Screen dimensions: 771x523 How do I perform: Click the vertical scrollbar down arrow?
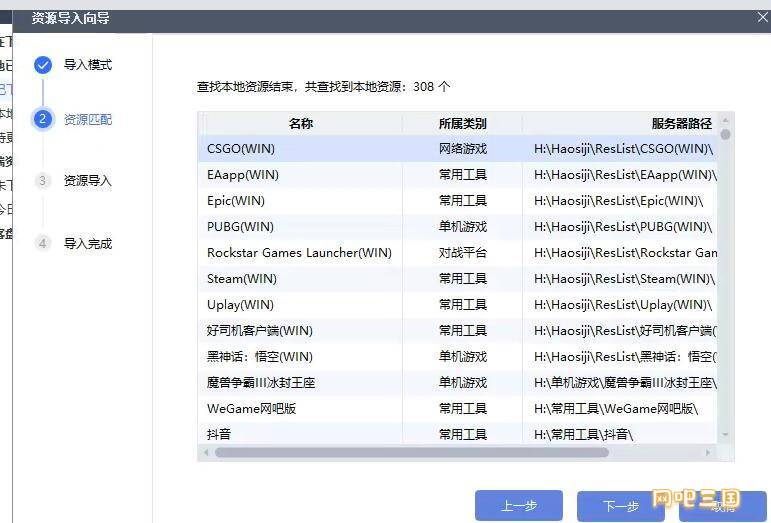[x=725, y=435]
